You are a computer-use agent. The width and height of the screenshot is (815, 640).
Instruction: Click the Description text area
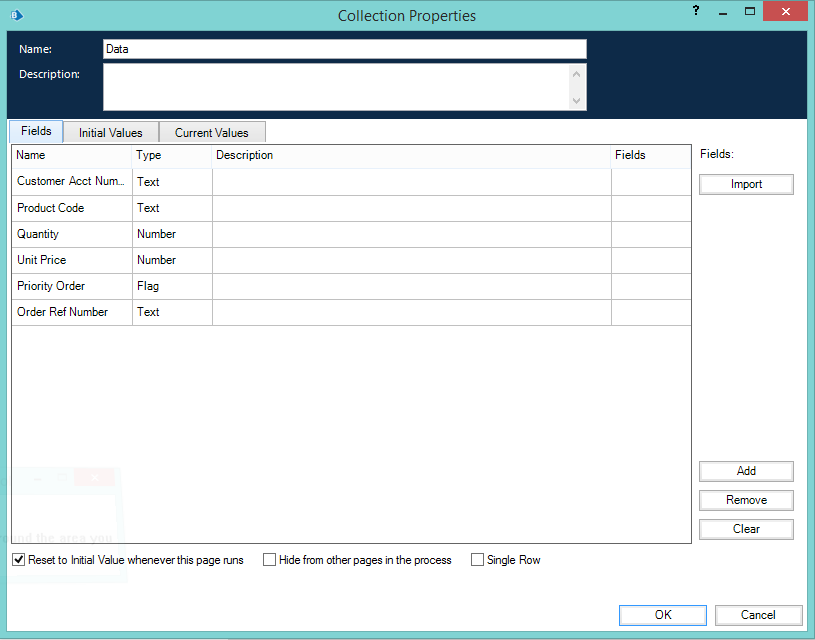pos(336,87)
